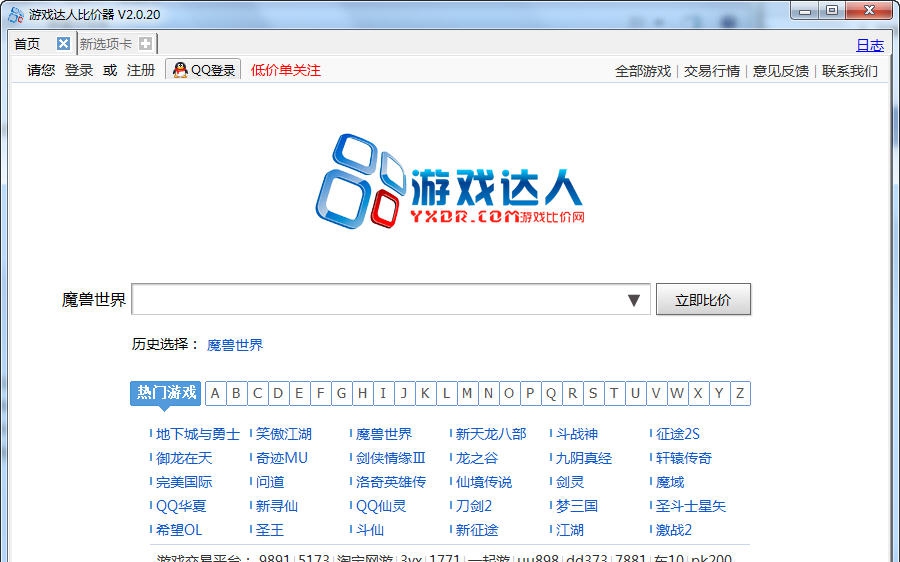Screen dimensions: 900x562
Task: Click the app icon in title bar
Action: click(16, 14)
